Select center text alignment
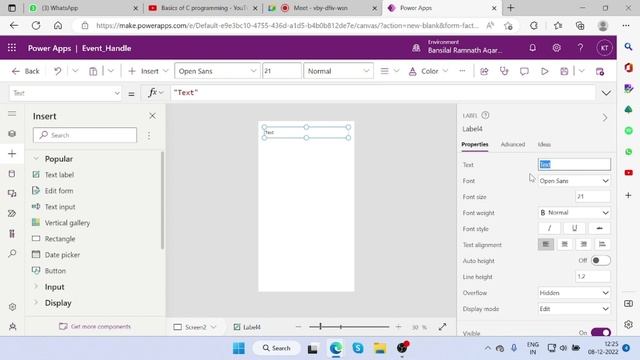640x360 pixels. tap(564, 244)
